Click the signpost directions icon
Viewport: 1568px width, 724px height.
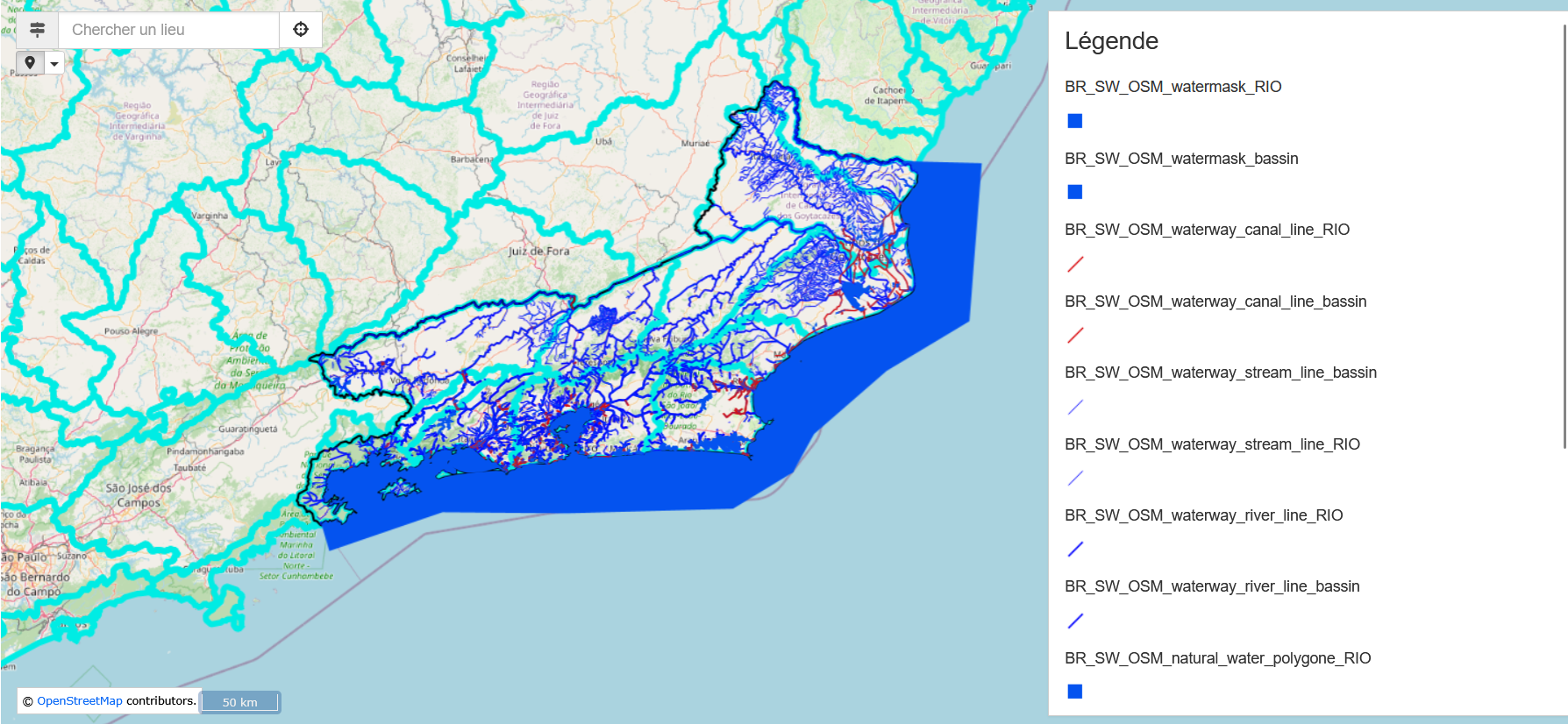(37, 30)
